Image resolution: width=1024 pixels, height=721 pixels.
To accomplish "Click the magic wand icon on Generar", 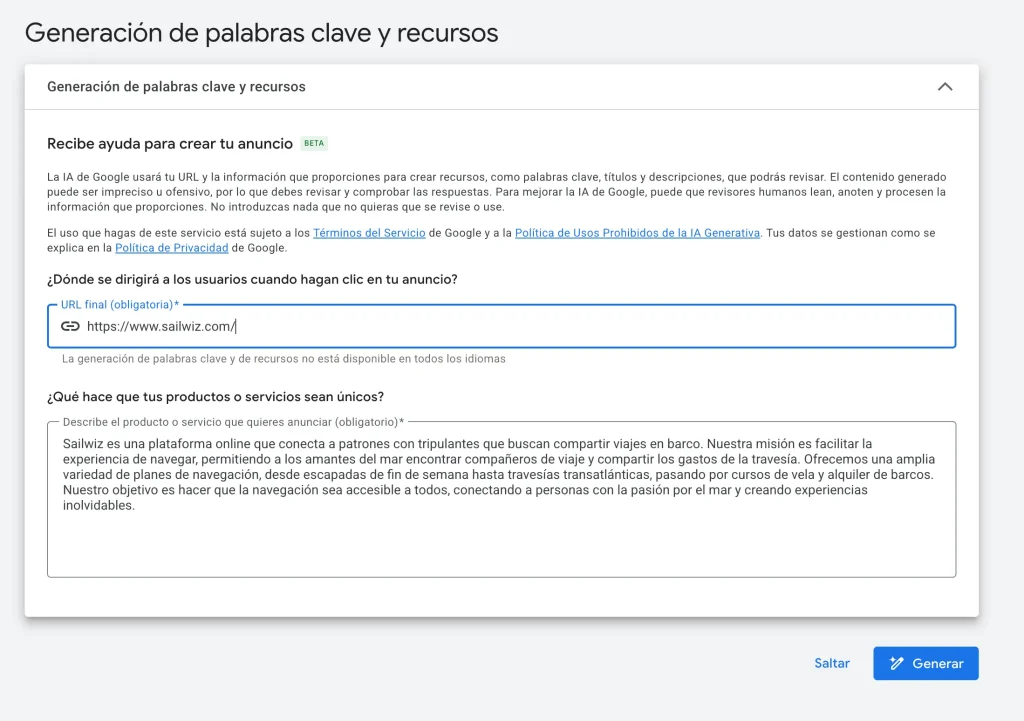I will (897, 663).
